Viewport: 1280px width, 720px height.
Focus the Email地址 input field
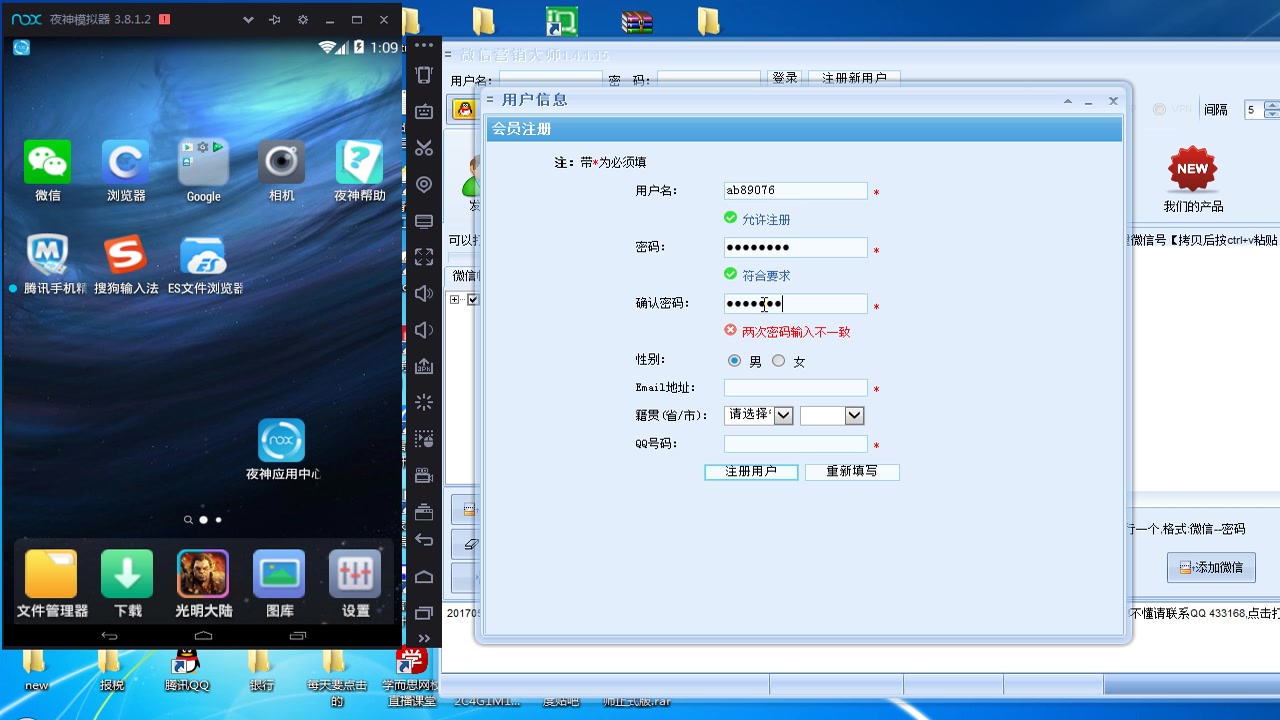[796, 388]
